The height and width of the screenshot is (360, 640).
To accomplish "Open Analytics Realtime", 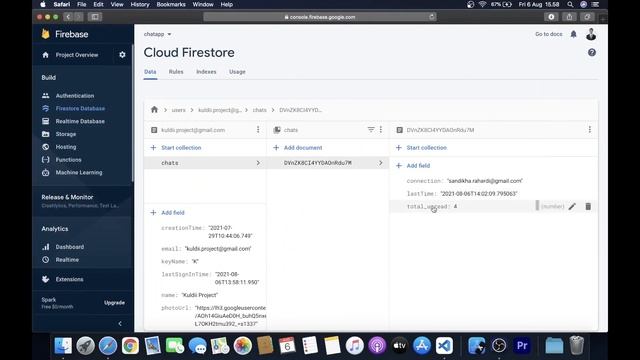I will 67,260.
